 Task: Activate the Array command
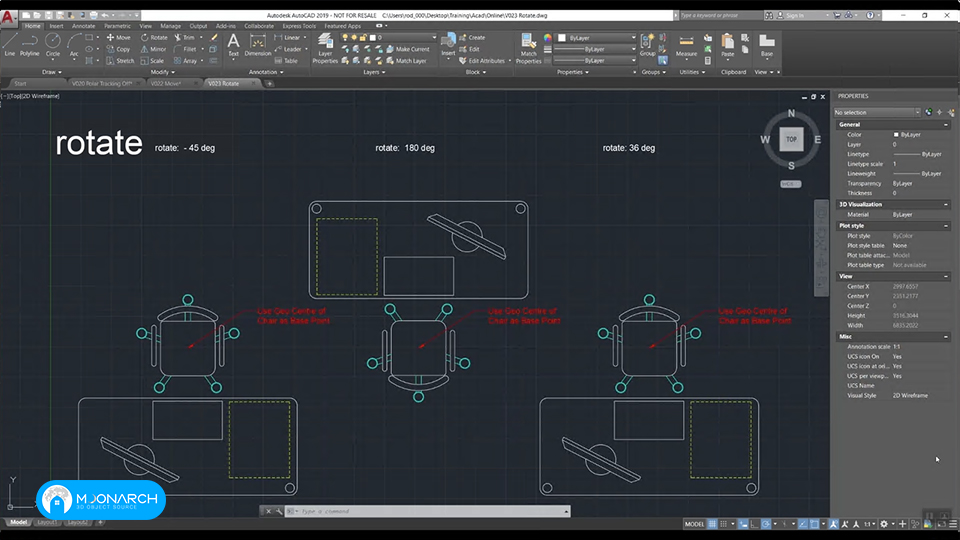[x=186, y=61]
